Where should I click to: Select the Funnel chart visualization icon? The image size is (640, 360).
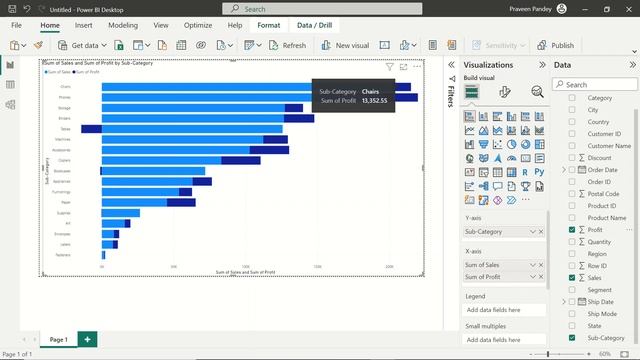coord(484,144)
